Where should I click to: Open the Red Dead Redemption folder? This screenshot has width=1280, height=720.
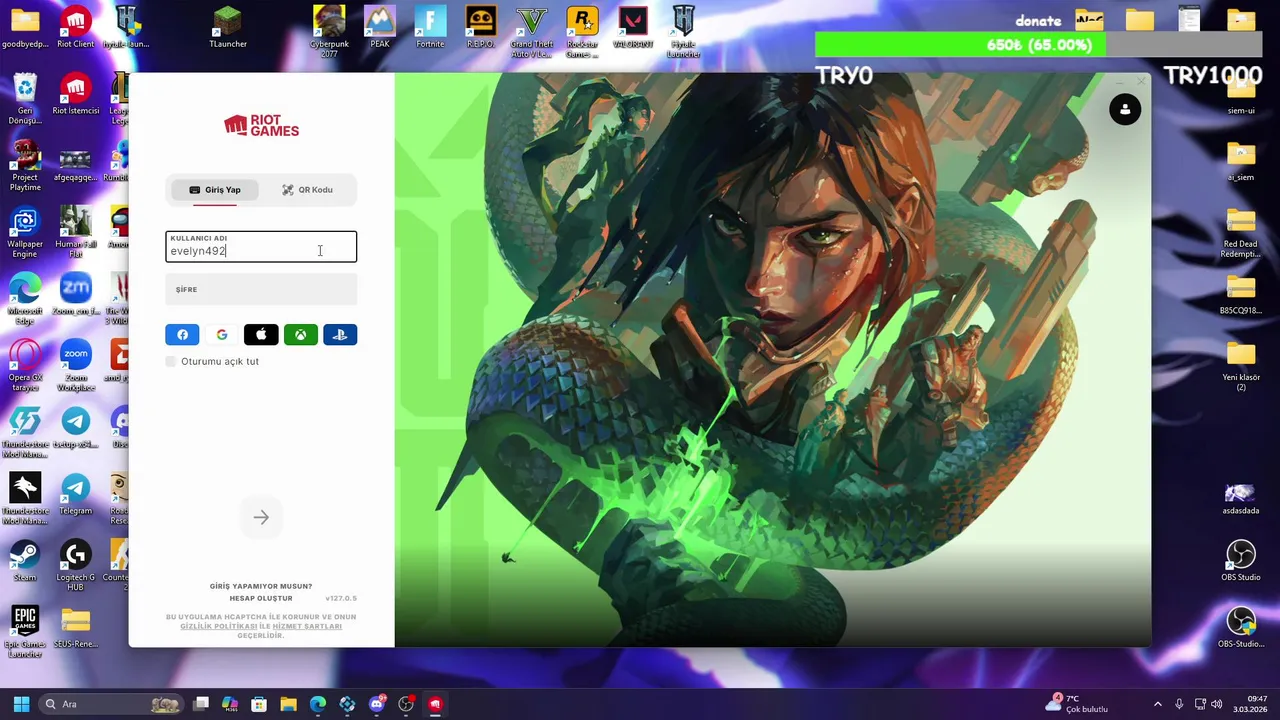pyautogui.click(x=1241, y=232)
